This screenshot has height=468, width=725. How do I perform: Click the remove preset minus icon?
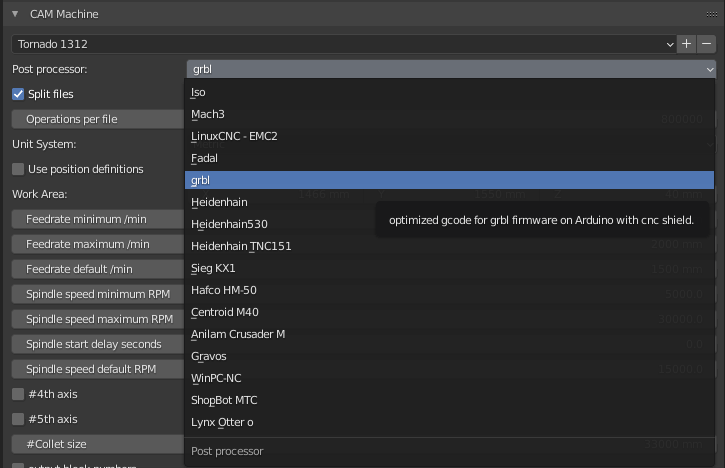(x=707, y=44)
